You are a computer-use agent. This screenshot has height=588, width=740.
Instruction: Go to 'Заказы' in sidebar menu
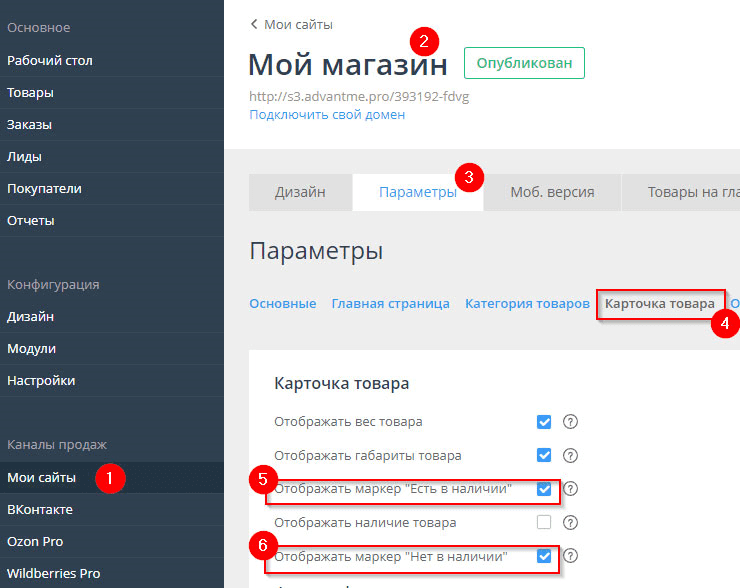pyautogui.click(x=30, y=125)
